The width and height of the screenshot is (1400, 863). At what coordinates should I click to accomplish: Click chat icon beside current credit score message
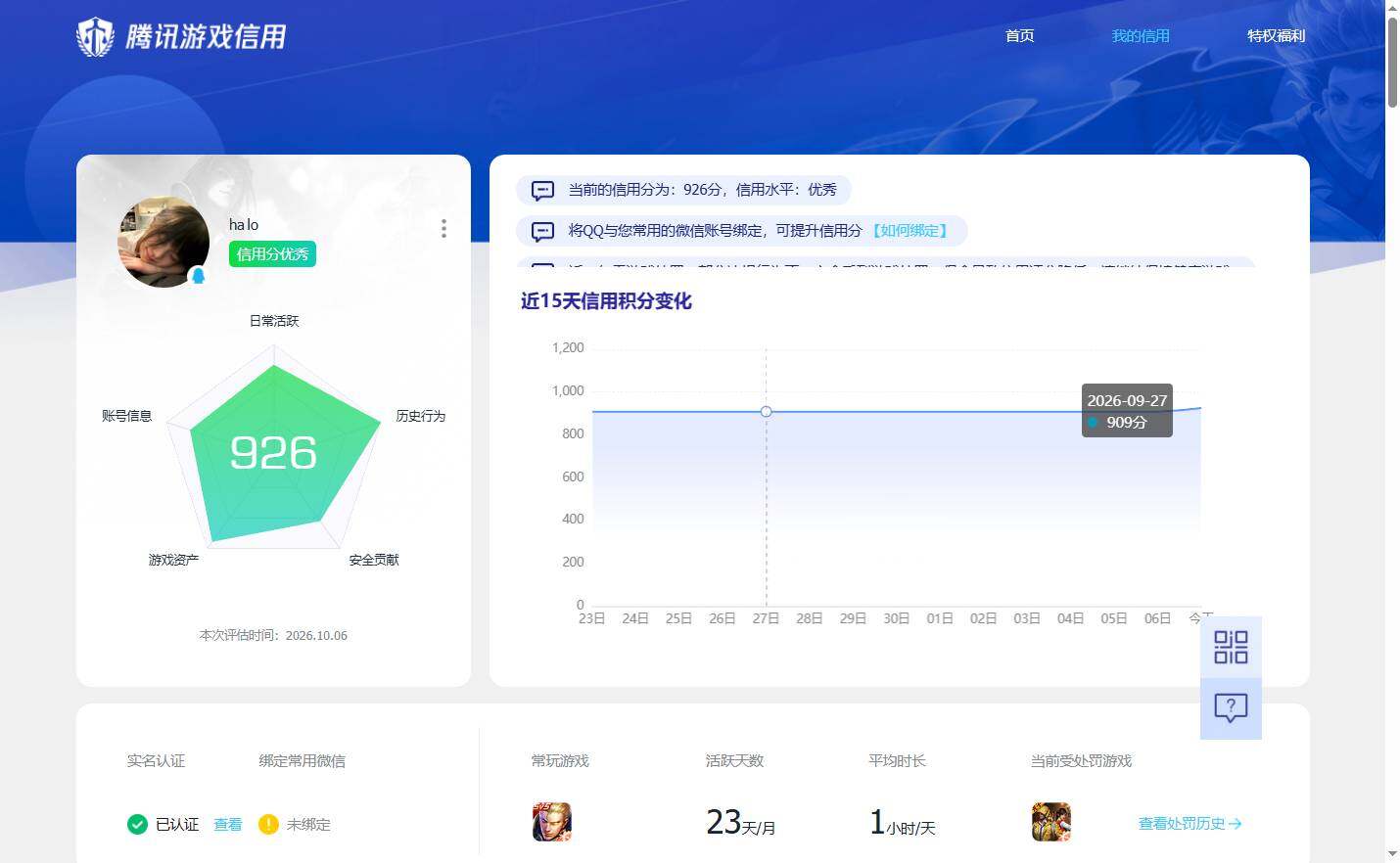542,190
